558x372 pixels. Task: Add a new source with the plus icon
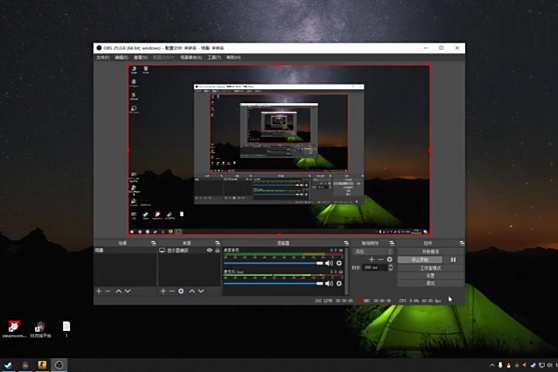163,291
